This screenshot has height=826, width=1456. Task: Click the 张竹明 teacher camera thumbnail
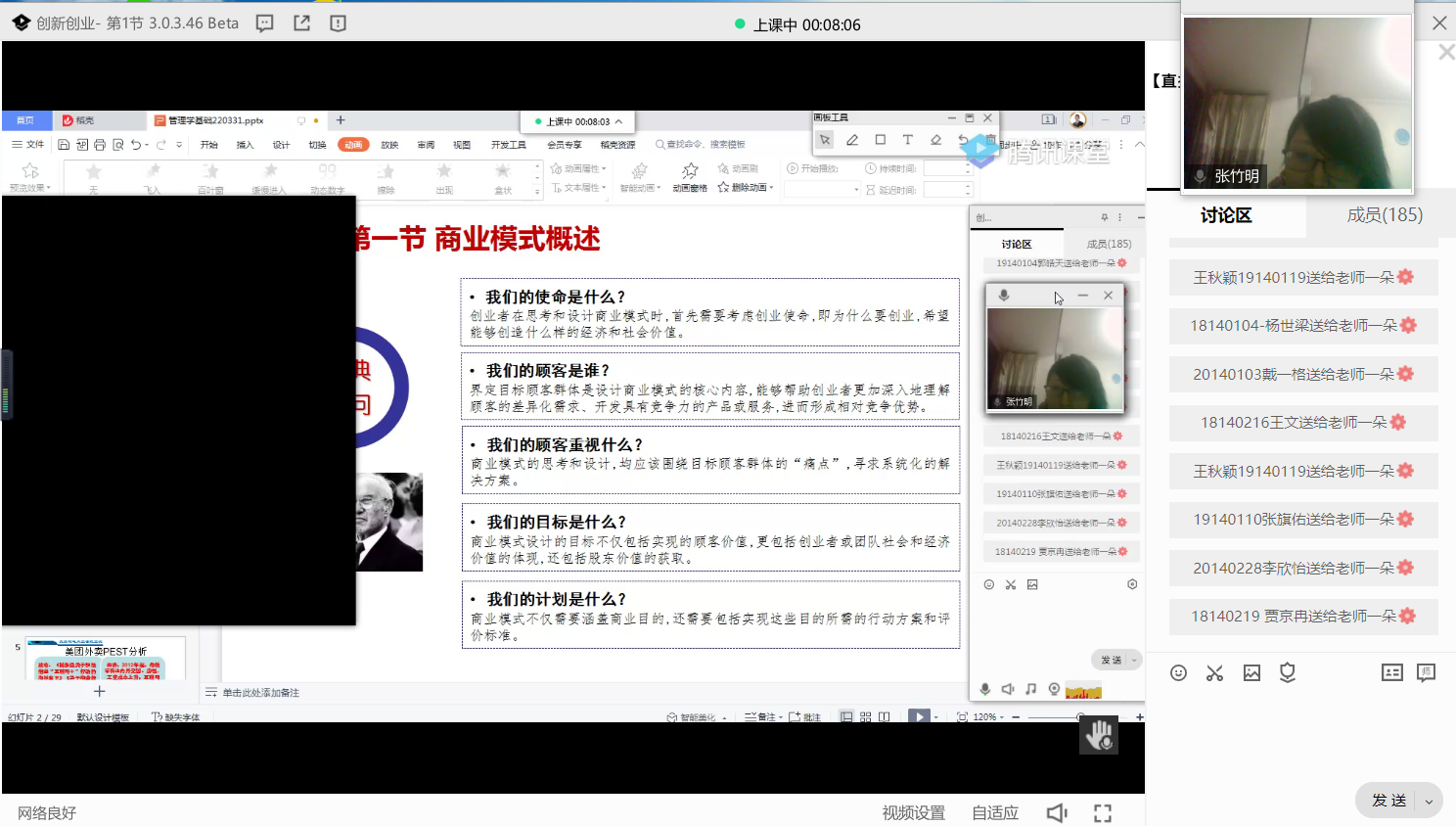coord(1297,103)
